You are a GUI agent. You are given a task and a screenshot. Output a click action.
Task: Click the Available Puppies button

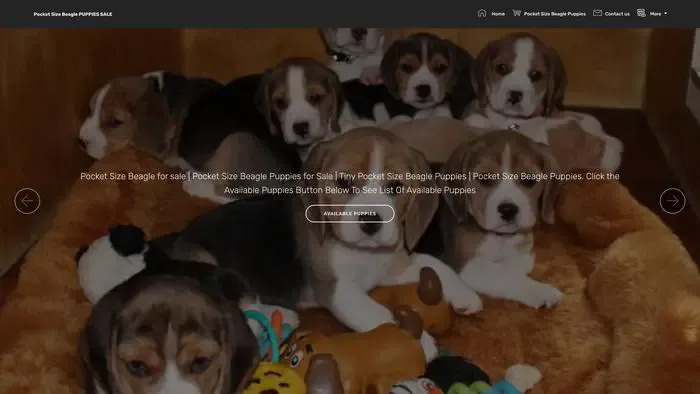pyautogui.click(x=350, y=214)
